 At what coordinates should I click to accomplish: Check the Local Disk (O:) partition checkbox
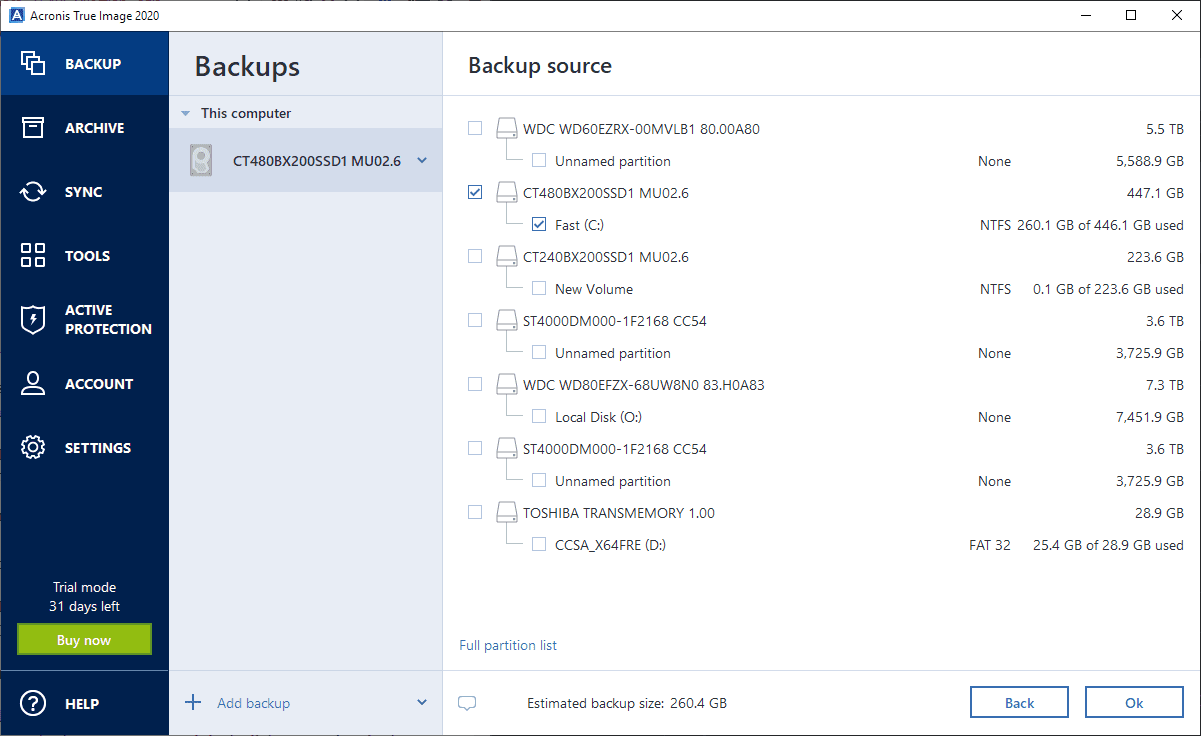(x=539, y=416)
